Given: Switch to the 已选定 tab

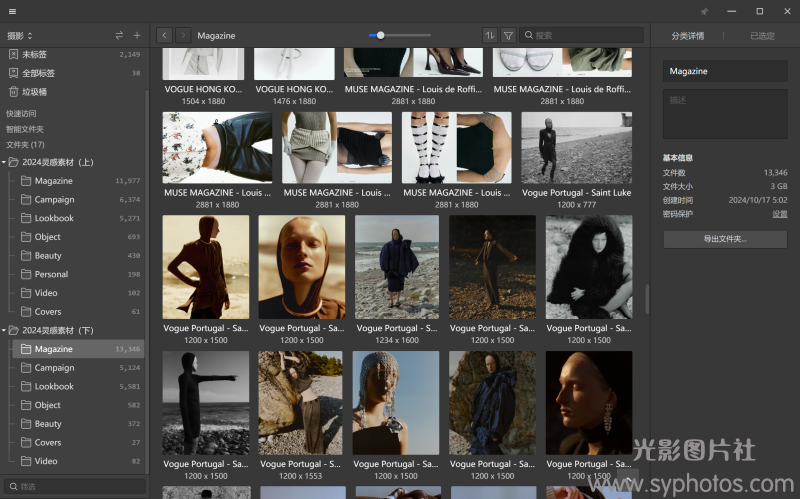Looking at the screenshot, I should pos(762,36).
